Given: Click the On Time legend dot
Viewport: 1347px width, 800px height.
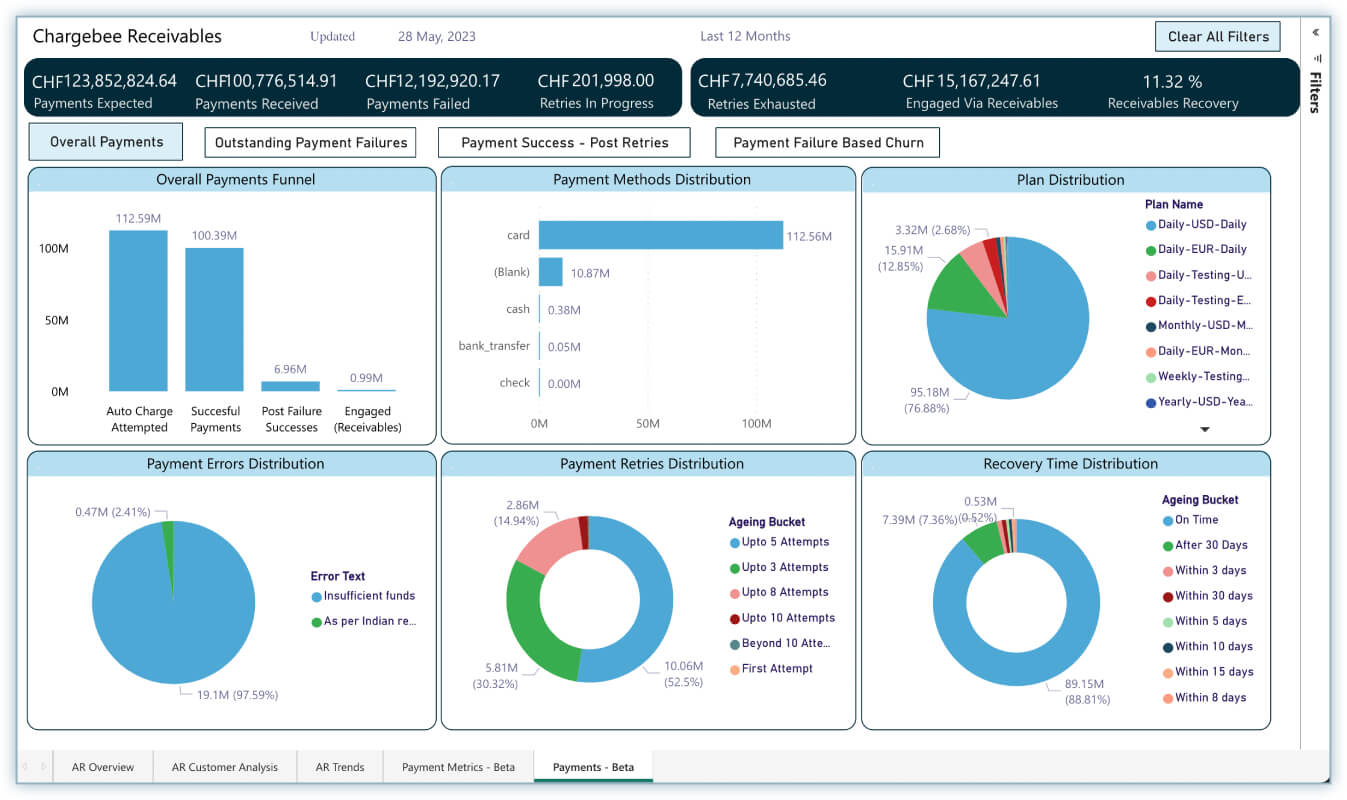Looking at the screenshot, I should [1167, 520].
